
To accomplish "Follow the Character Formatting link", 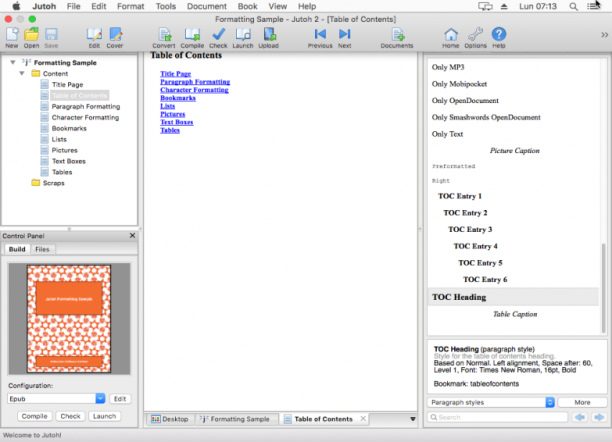I will 194,90.
